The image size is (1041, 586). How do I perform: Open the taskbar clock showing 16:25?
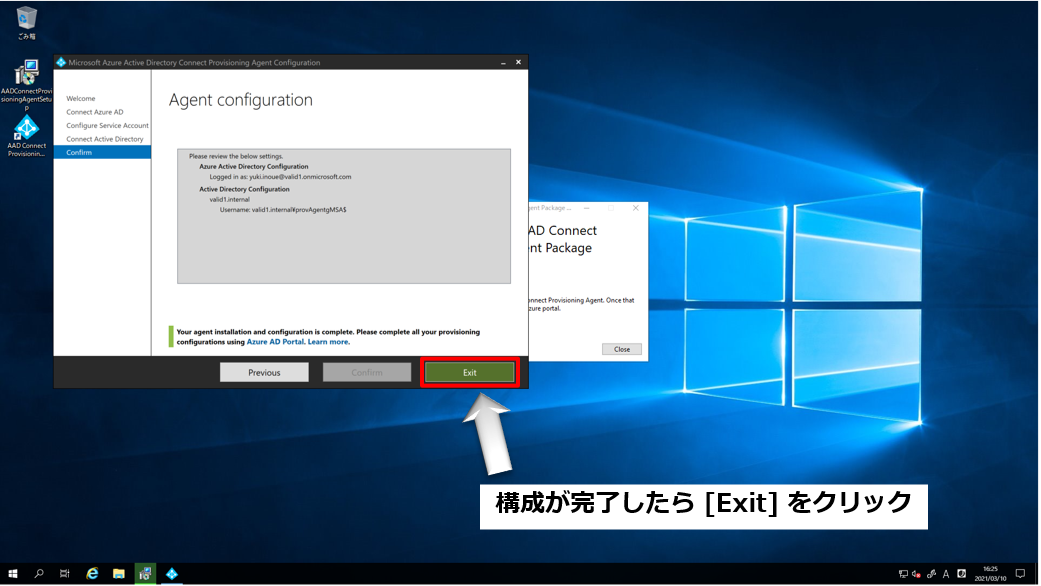[990, 573]
